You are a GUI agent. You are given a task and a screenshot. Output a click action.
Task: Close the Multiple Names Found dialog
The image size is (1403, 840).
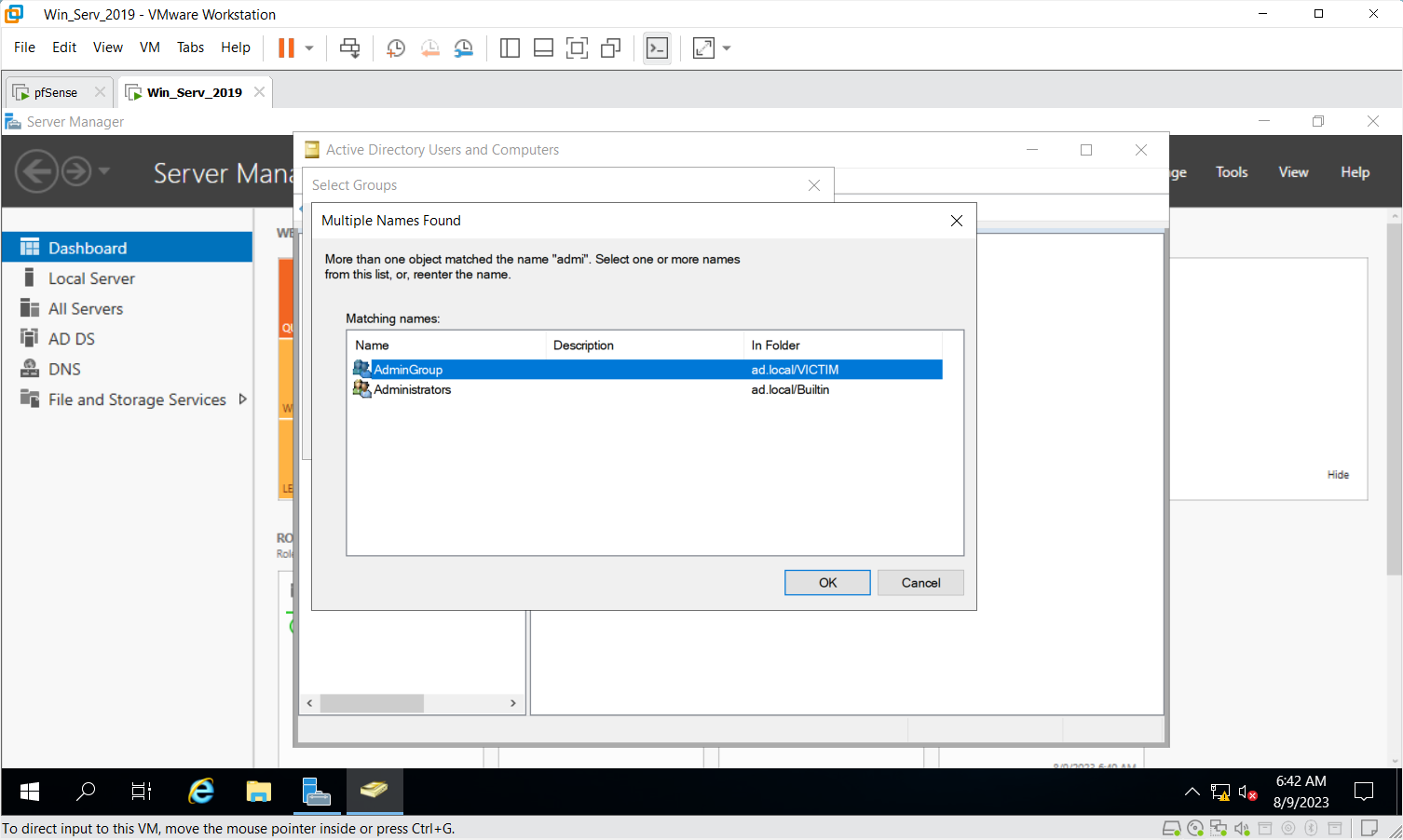(x=956, y=221)
